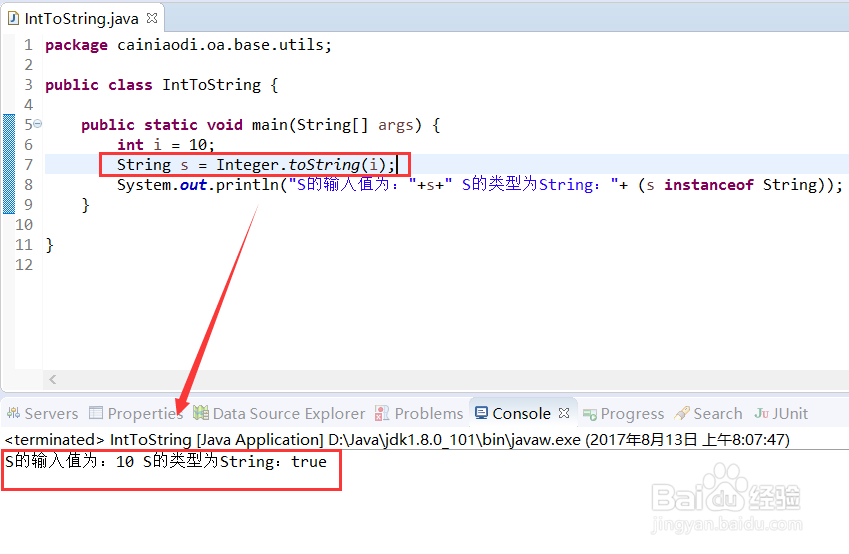Click the Console monitor icon

[x=481, y=413]
